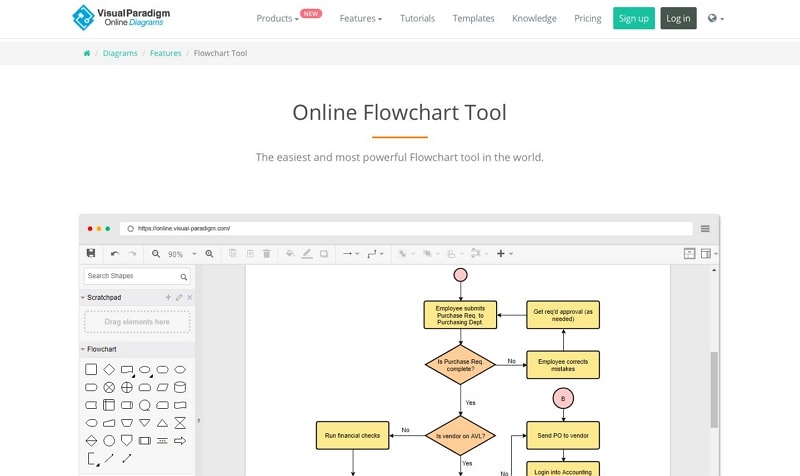Select the right block arrow shape
800x476 pixels.
pos(180,440)
